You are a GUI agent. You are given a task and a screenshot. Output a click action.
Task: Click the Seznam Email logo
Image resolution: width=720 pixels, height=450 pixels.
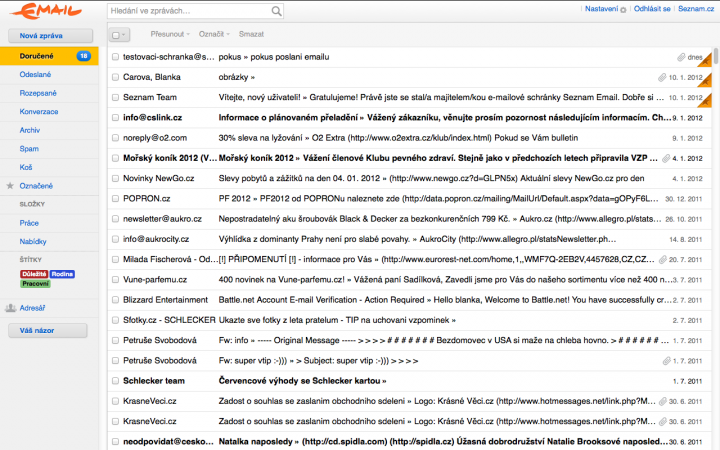46,11
